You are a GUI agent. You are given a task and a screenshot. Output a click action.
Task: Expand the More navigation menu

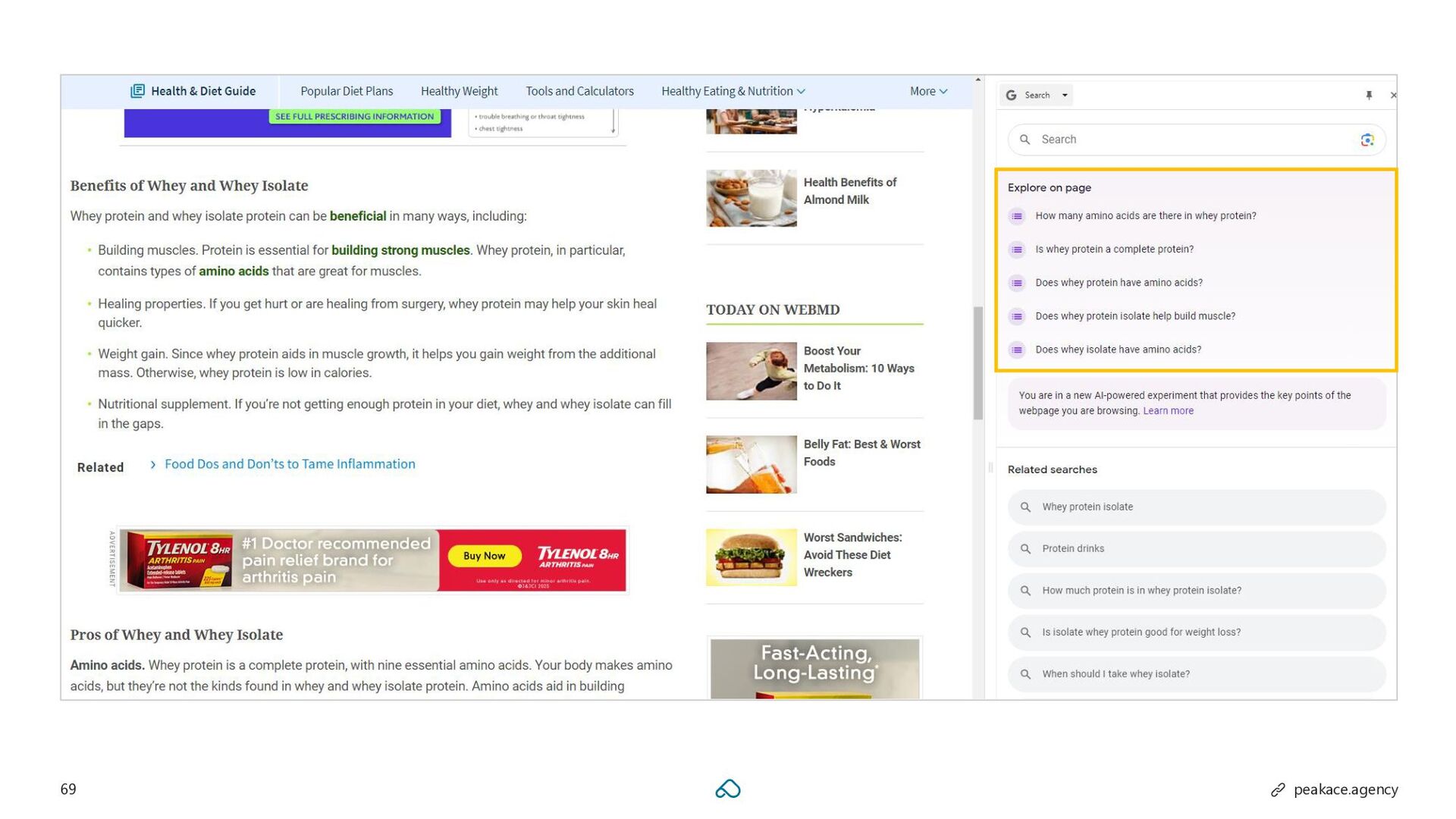(928, 91)
